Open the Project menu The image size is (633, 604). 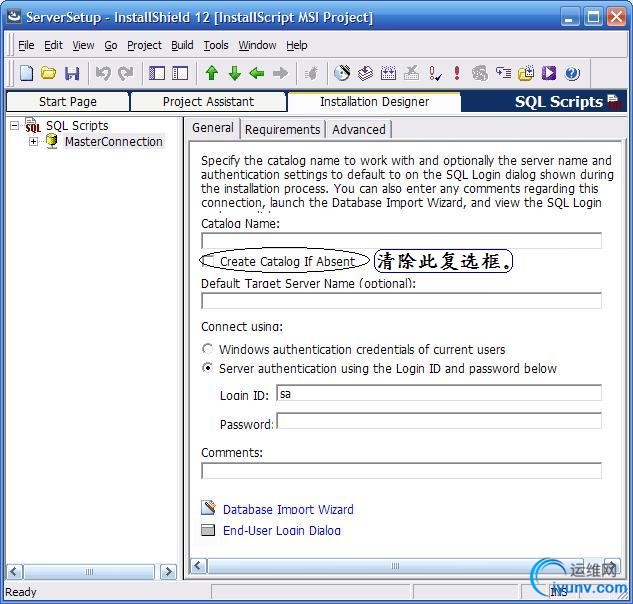144,45
